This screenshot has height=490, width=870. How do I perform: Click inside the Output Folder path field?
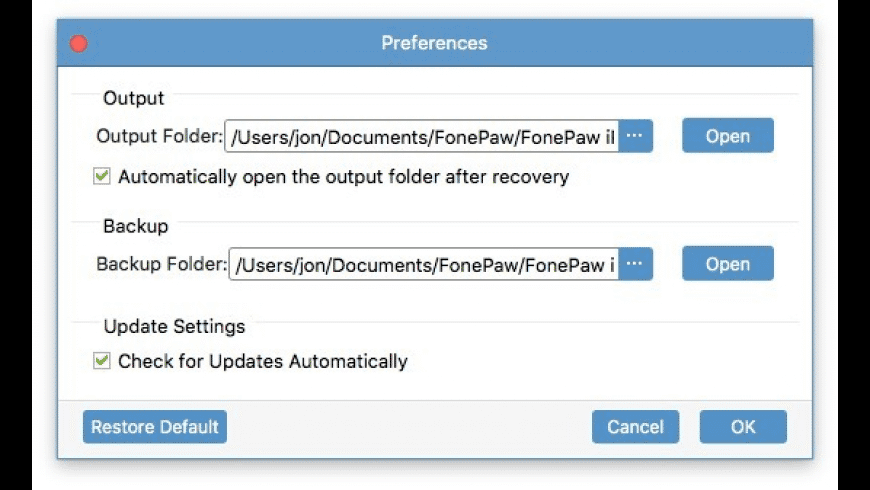422,137
